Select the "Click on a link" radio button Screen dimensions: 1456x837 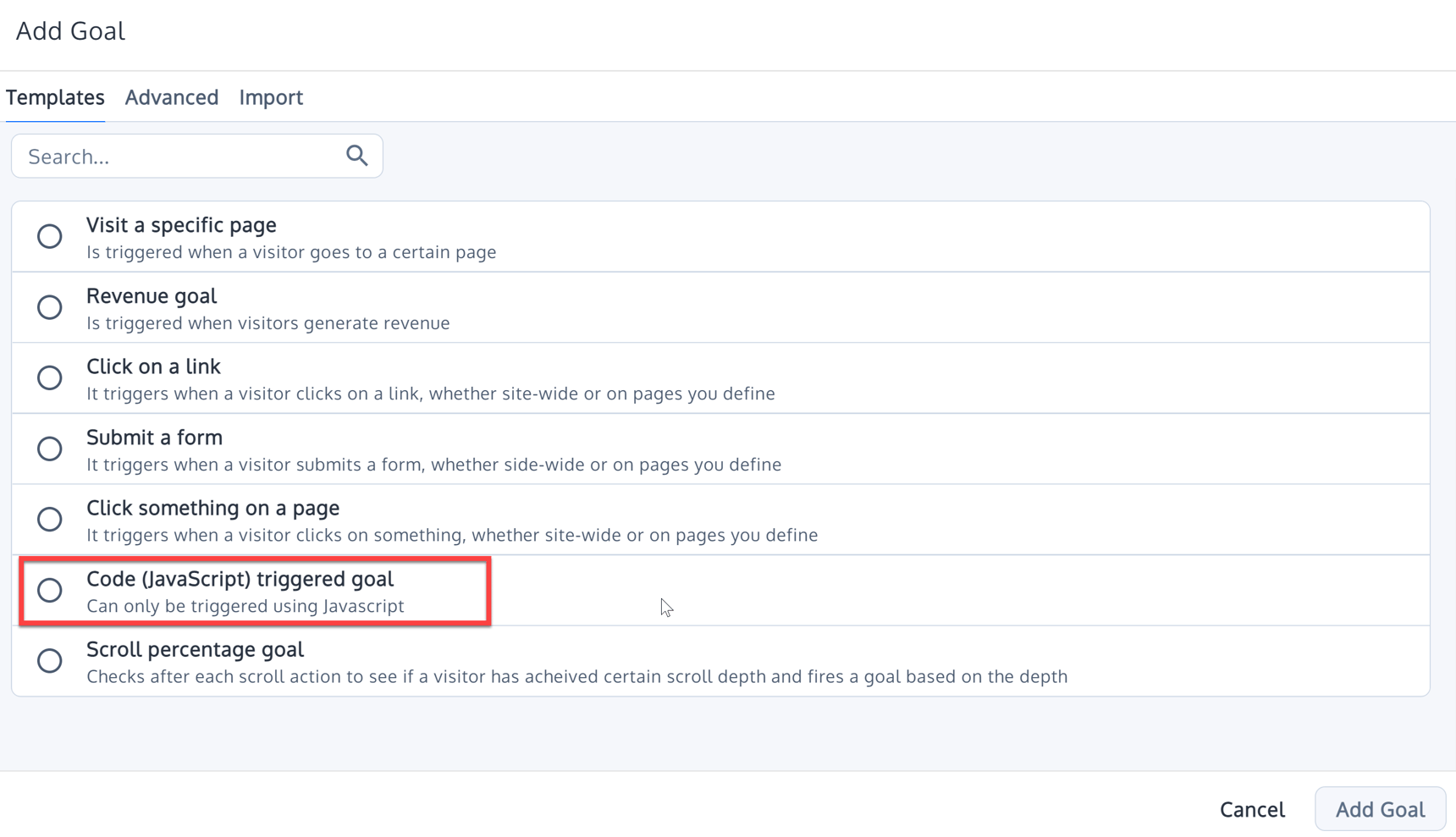point(49,377)
